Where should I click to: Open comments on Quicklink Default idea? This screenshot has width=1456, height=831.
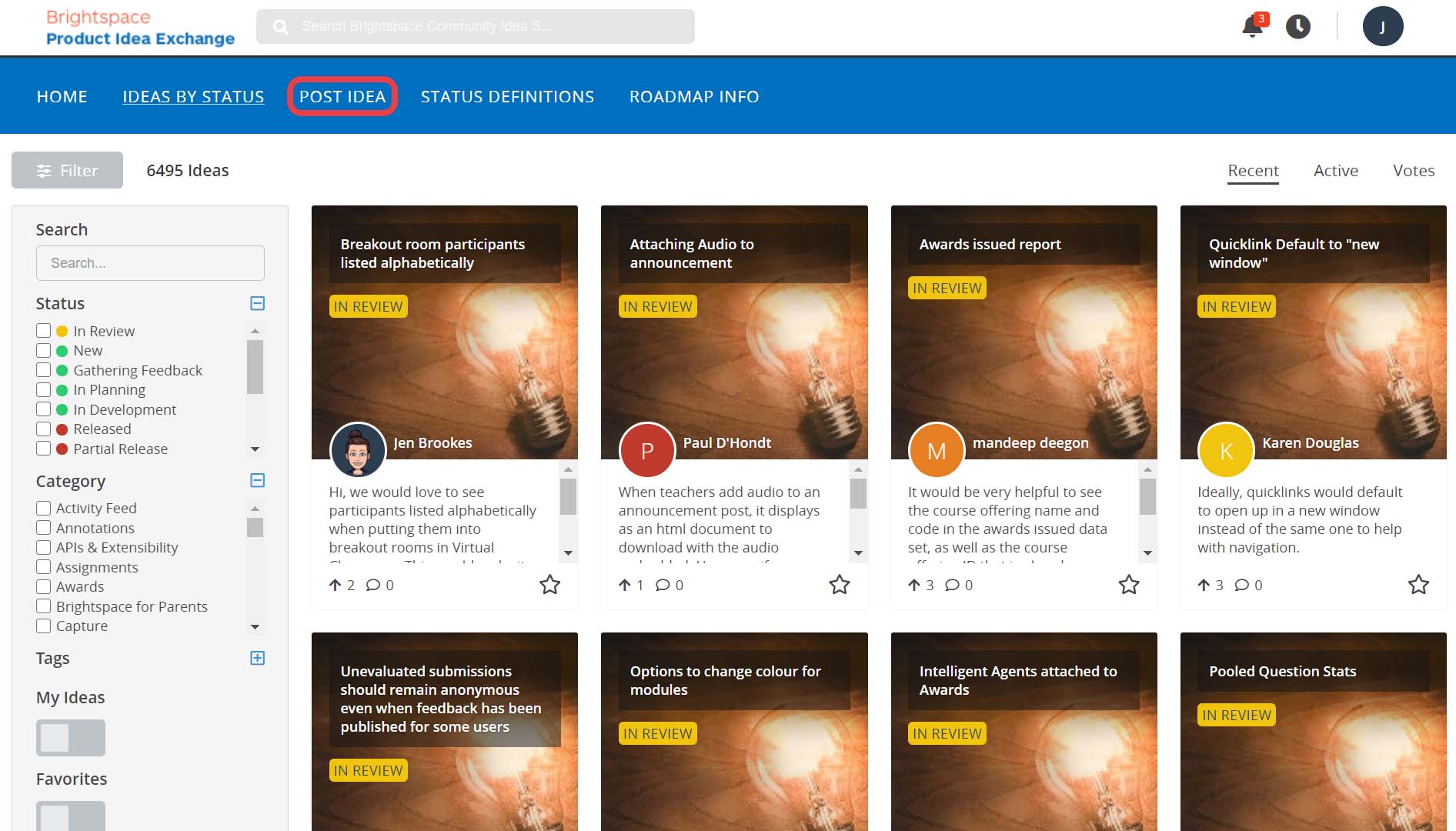coord(1241,585)
